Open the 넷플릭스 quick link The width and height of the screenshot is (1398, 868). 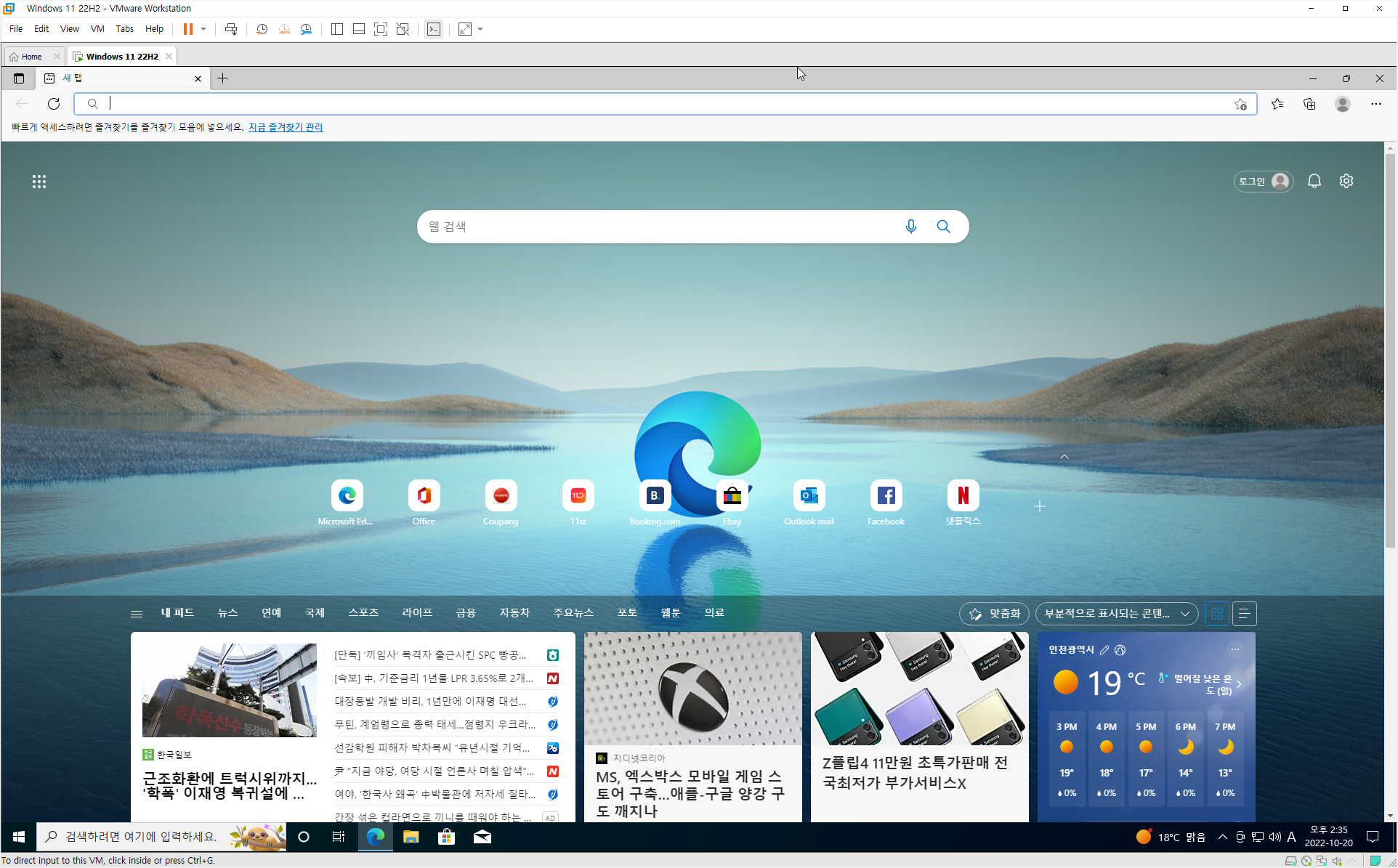point(963,503)
